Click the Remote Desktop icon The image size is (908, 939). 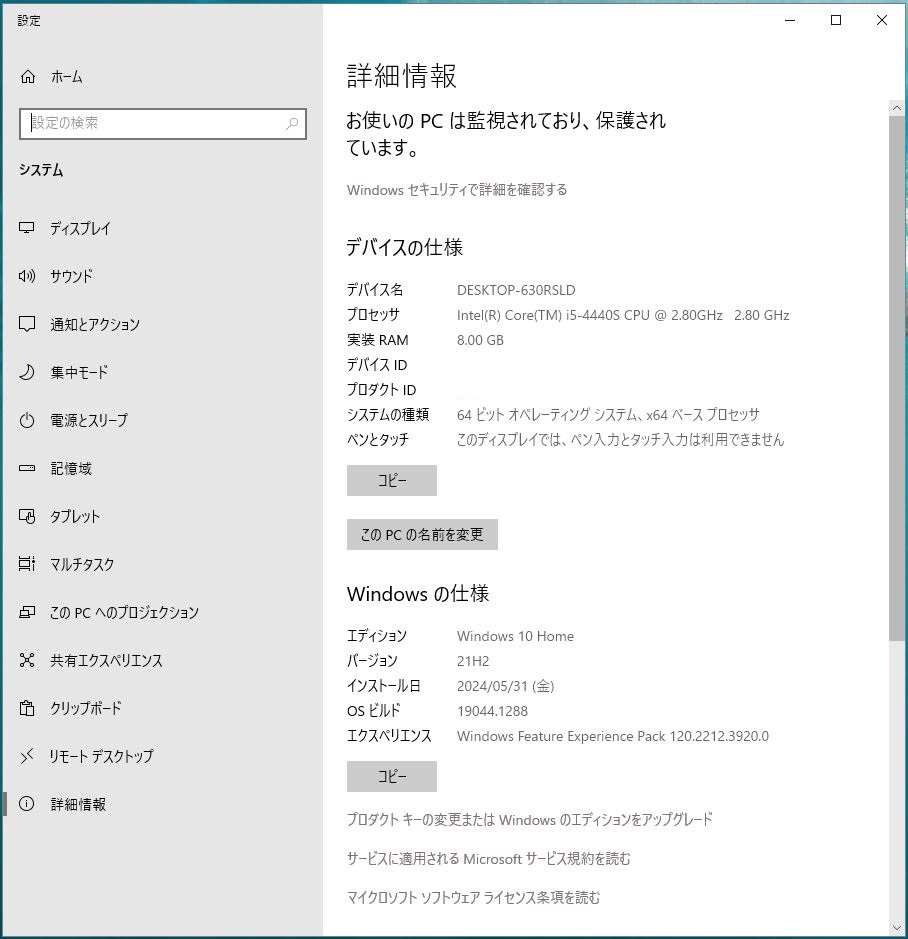pyautogui.click(x=26, y=756)
